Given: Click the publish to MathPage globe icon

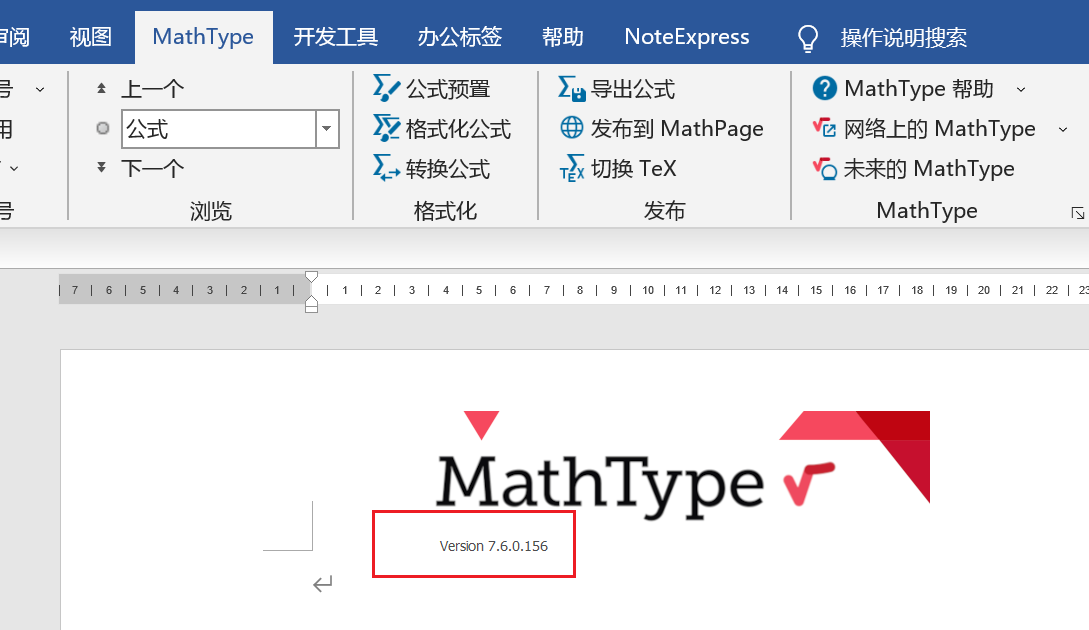Looking at the screenshot, I should pos(572,128).
